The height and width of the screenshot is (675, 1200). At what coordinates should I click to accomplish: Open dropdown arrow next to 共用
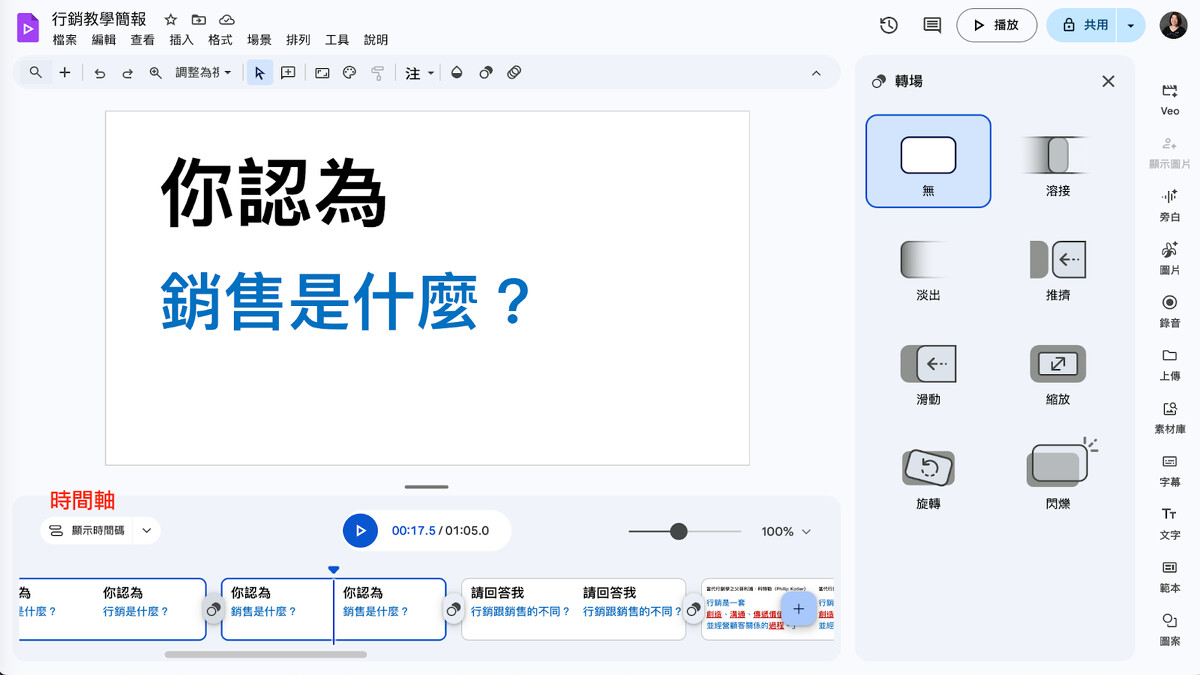pyautogui.click(x=1131, y=25)
